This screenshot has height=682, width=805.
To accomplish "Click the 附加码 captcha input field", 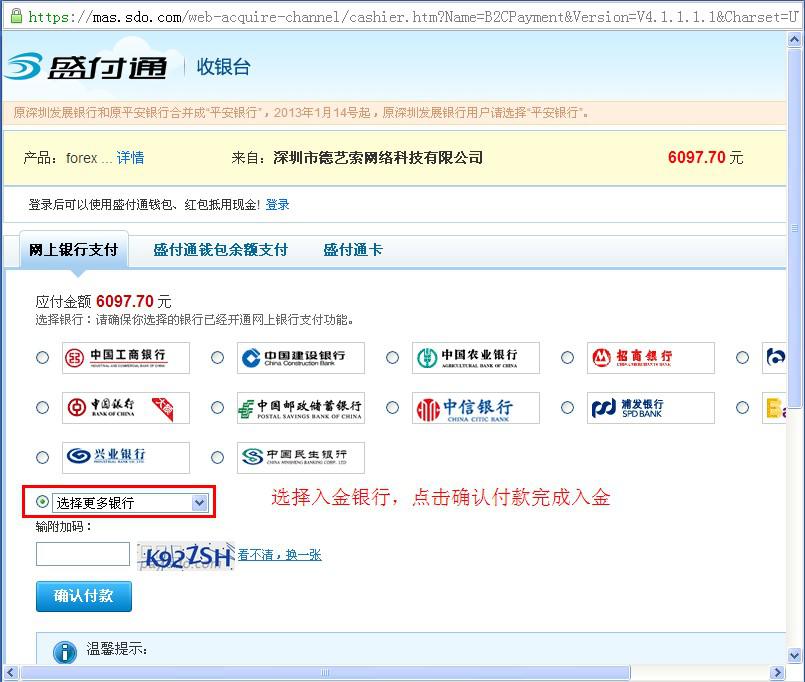I will 83,554.
